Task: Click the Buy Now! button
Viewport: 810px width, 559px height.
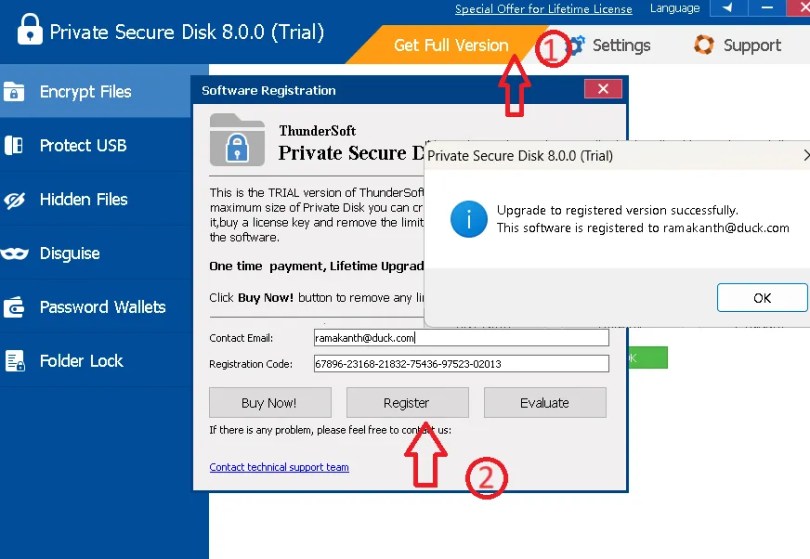Action: click(x=270, y=403)
